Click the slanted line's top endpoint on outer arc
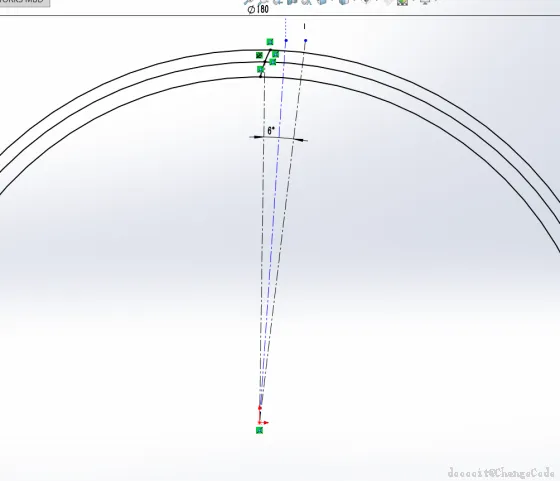The image size is (560, 481). click(270, 50)
